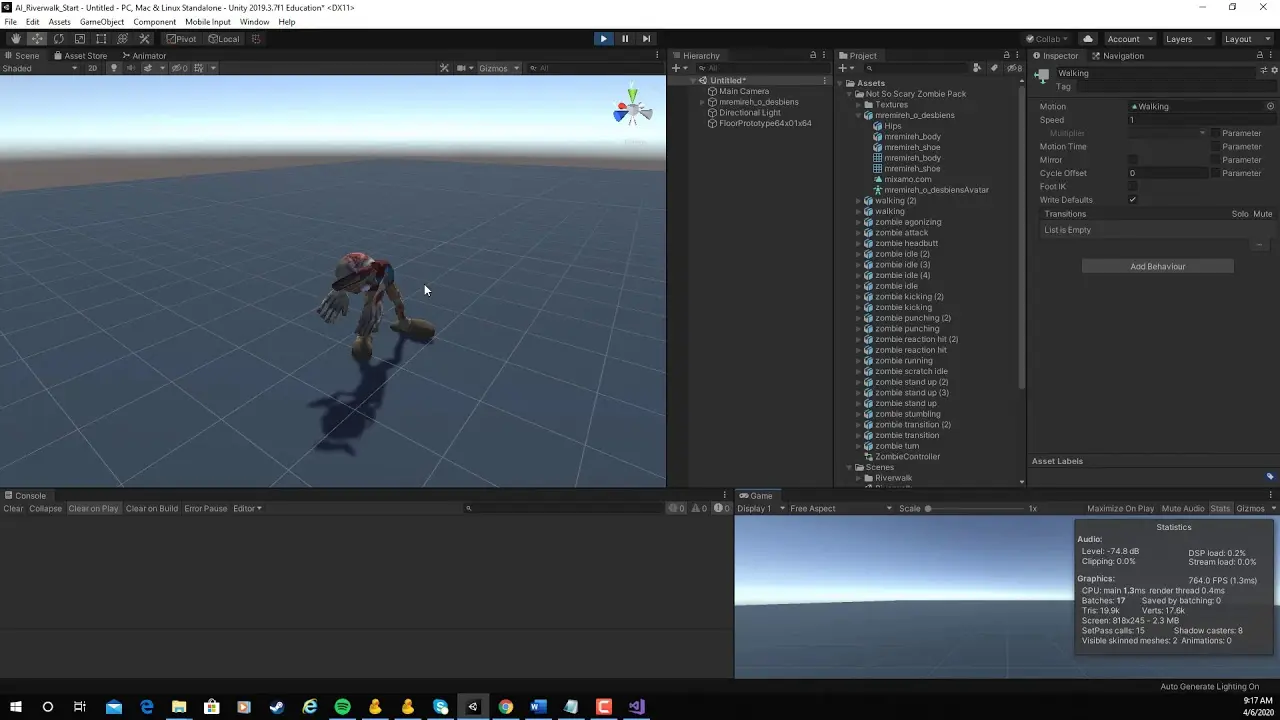Open the custom editor tools icon

click(x=144, y=39)
